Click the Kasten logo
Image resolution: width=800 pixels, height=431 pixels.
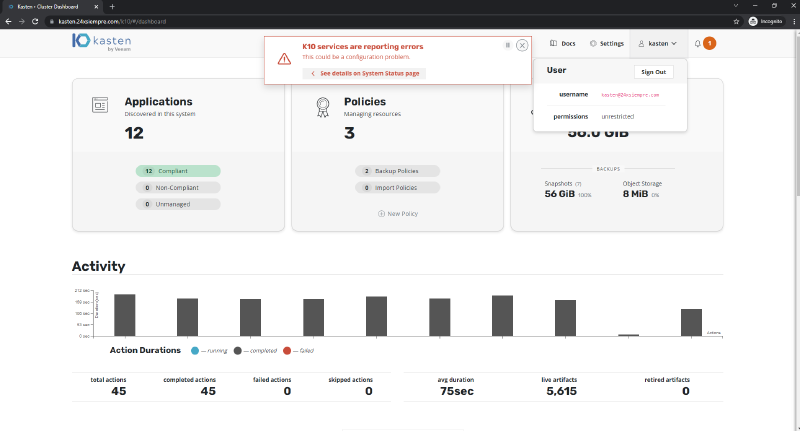point(102,42)
